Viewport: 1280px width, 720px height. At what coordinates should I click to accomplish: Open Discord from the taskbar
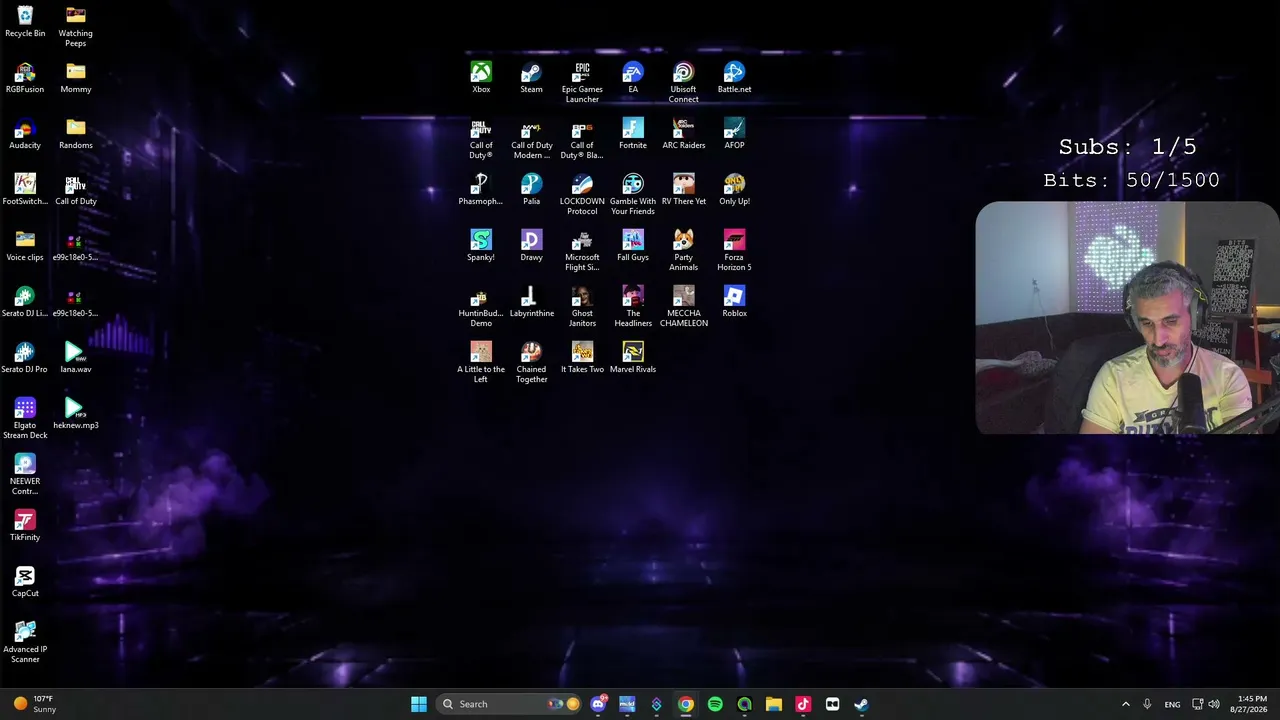coord(598,704)
